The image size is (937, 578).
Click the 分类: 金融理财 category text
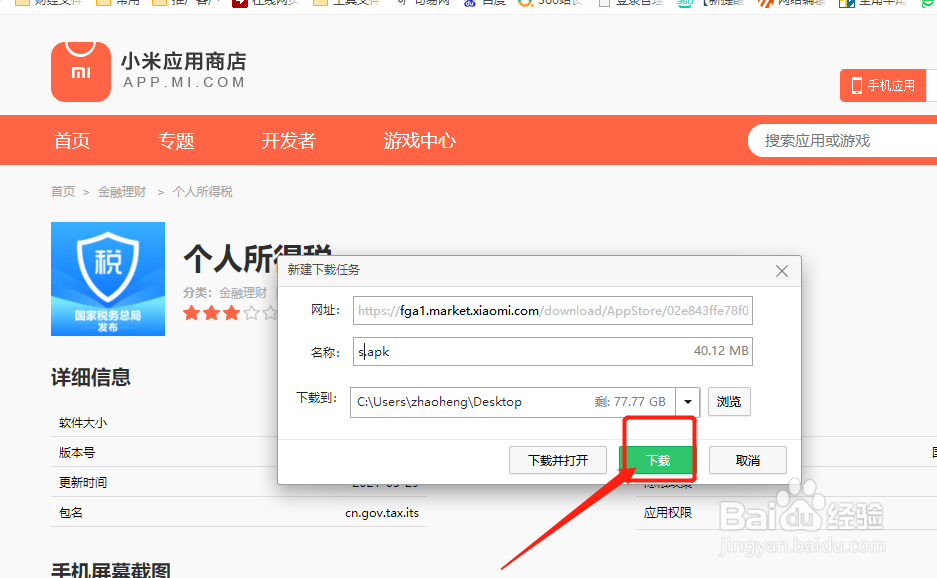(225, 293)
